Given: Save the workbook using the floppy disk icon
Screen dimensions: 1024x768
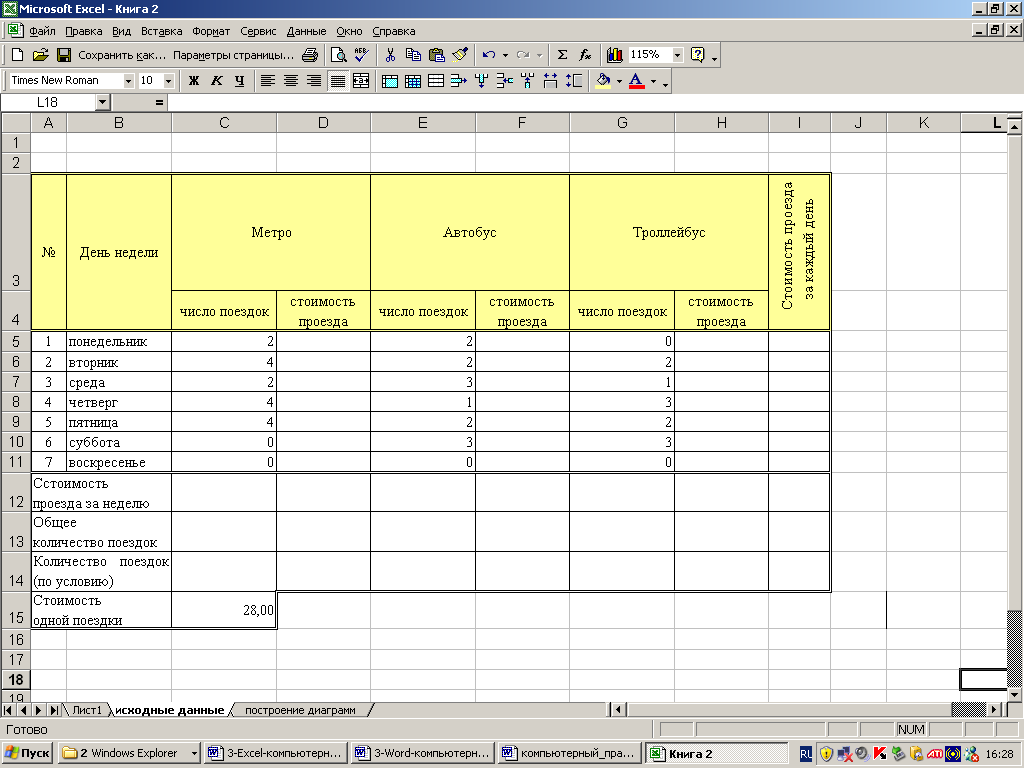Looking at the screenshot, I should [63, 55].
